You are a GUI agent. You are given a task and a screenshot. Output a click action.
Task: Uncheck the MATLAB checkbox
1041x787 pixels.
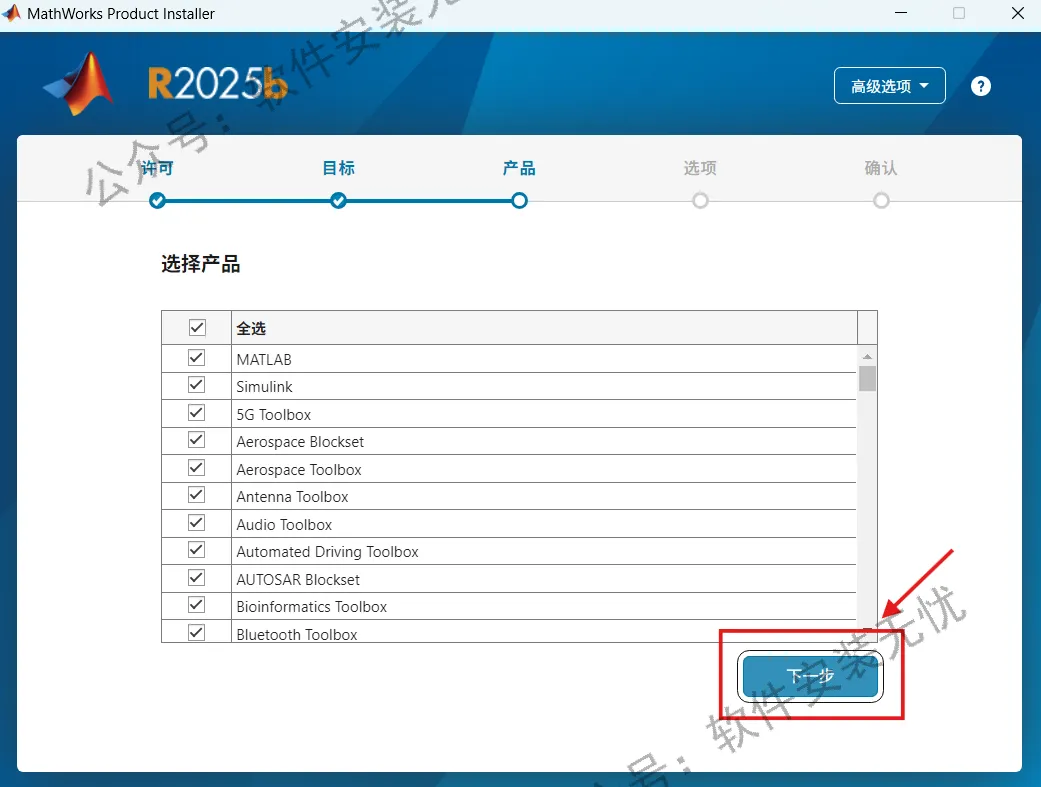[x=197, y=358]
